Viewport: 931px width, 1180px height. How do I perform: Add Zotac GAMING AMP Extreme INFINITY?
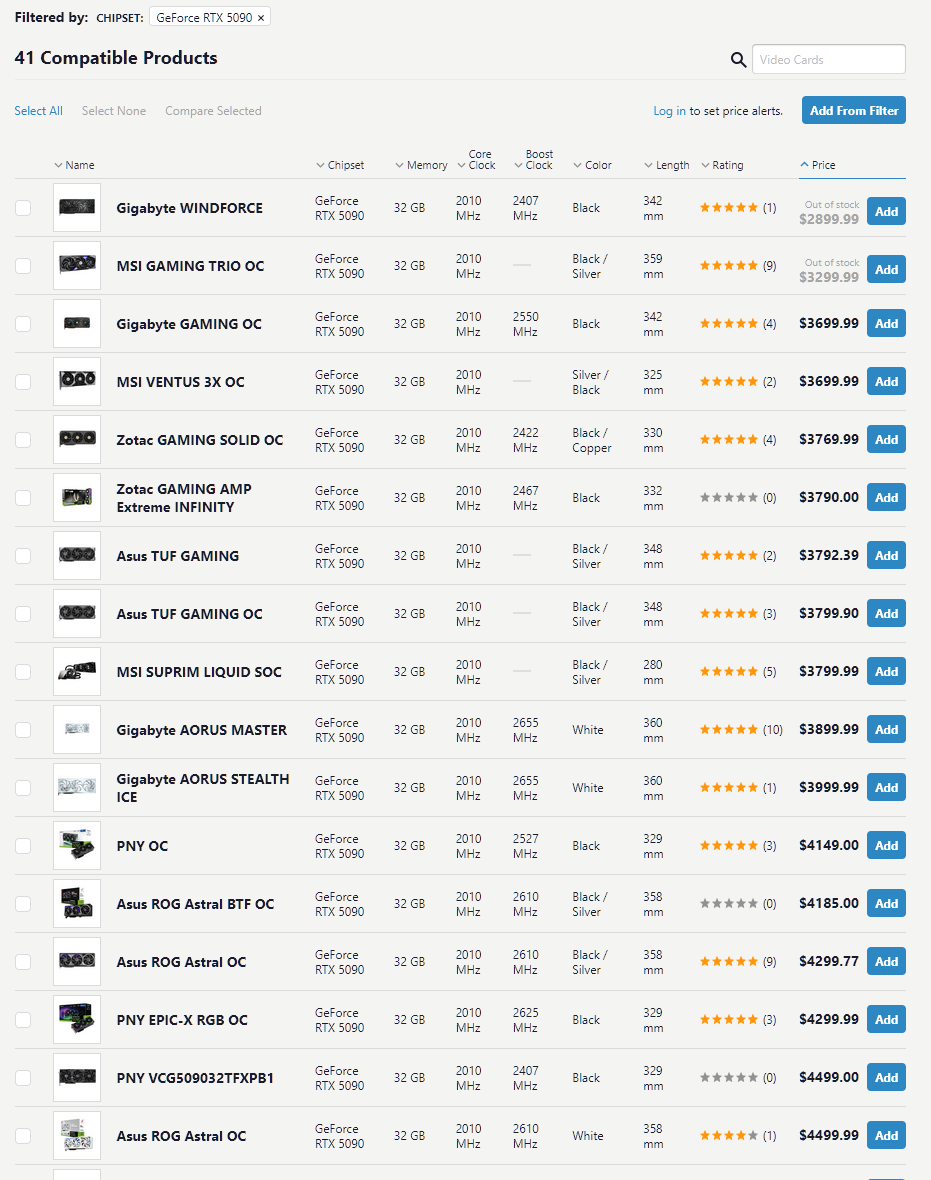point(886,497)
